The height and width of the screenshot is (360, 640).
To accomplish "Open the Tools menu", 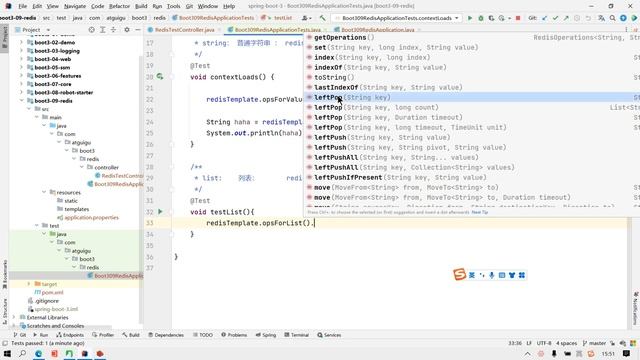I will coord(173,6).
